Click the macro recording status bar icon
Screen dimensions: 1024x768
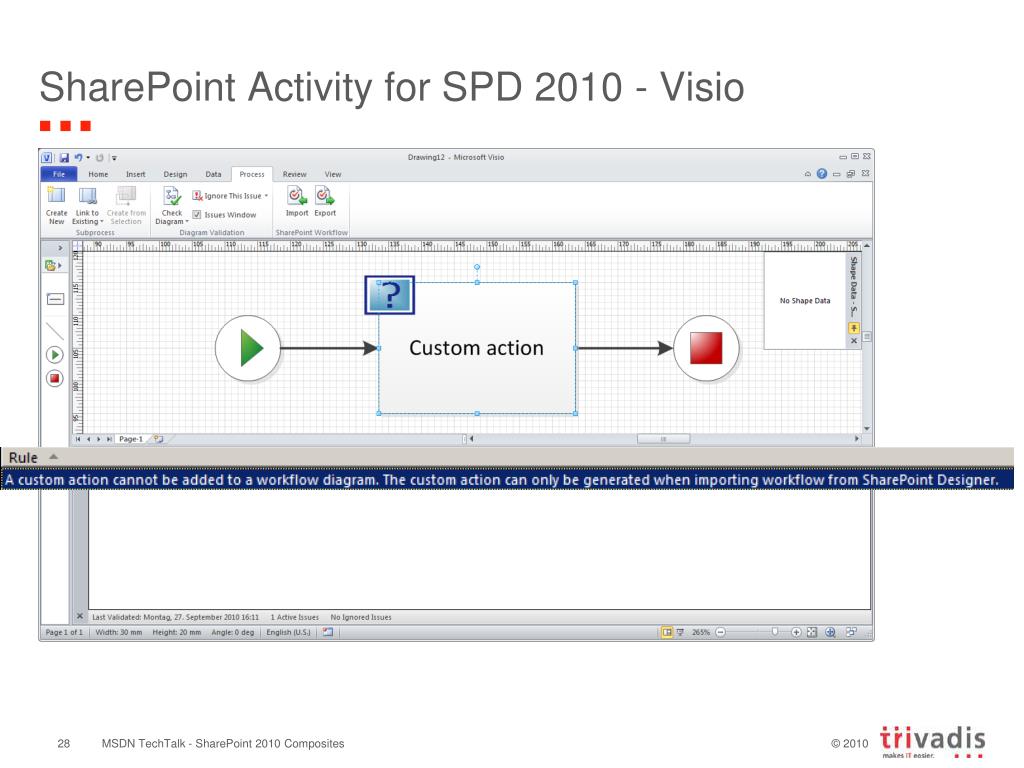328,632
